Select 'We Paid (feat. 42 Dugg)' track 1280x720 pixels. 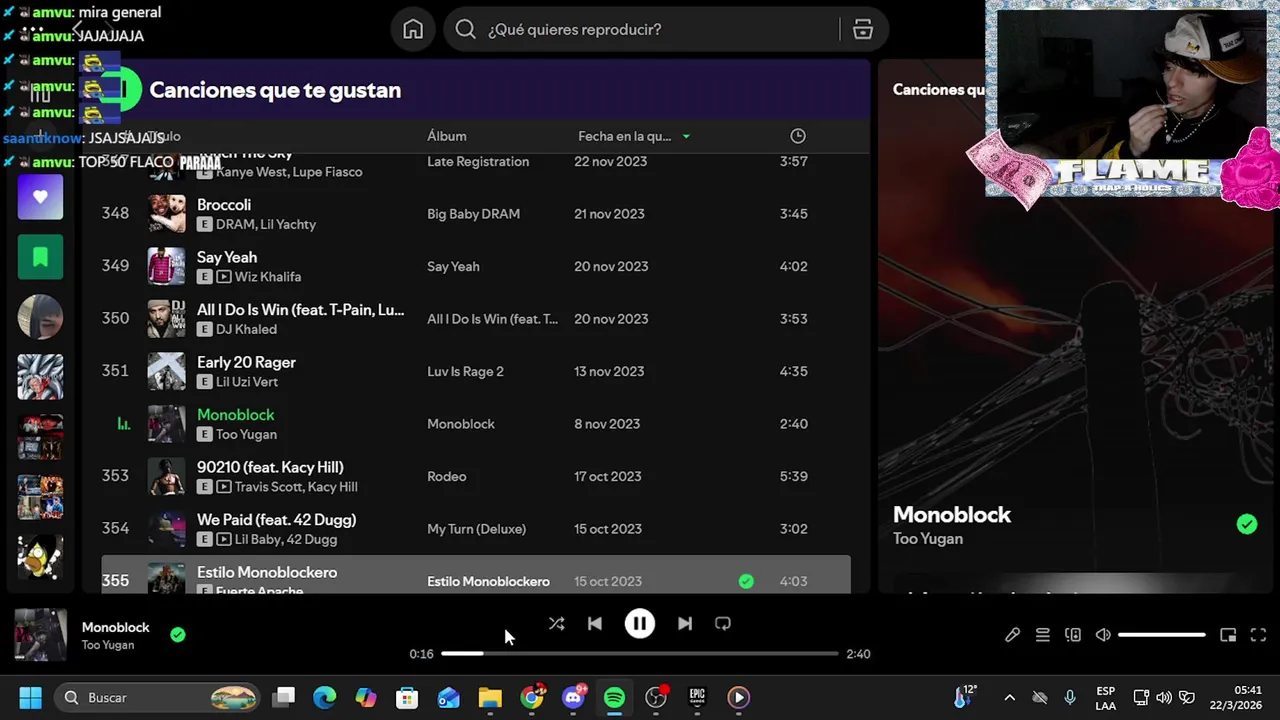coord(276,520)
